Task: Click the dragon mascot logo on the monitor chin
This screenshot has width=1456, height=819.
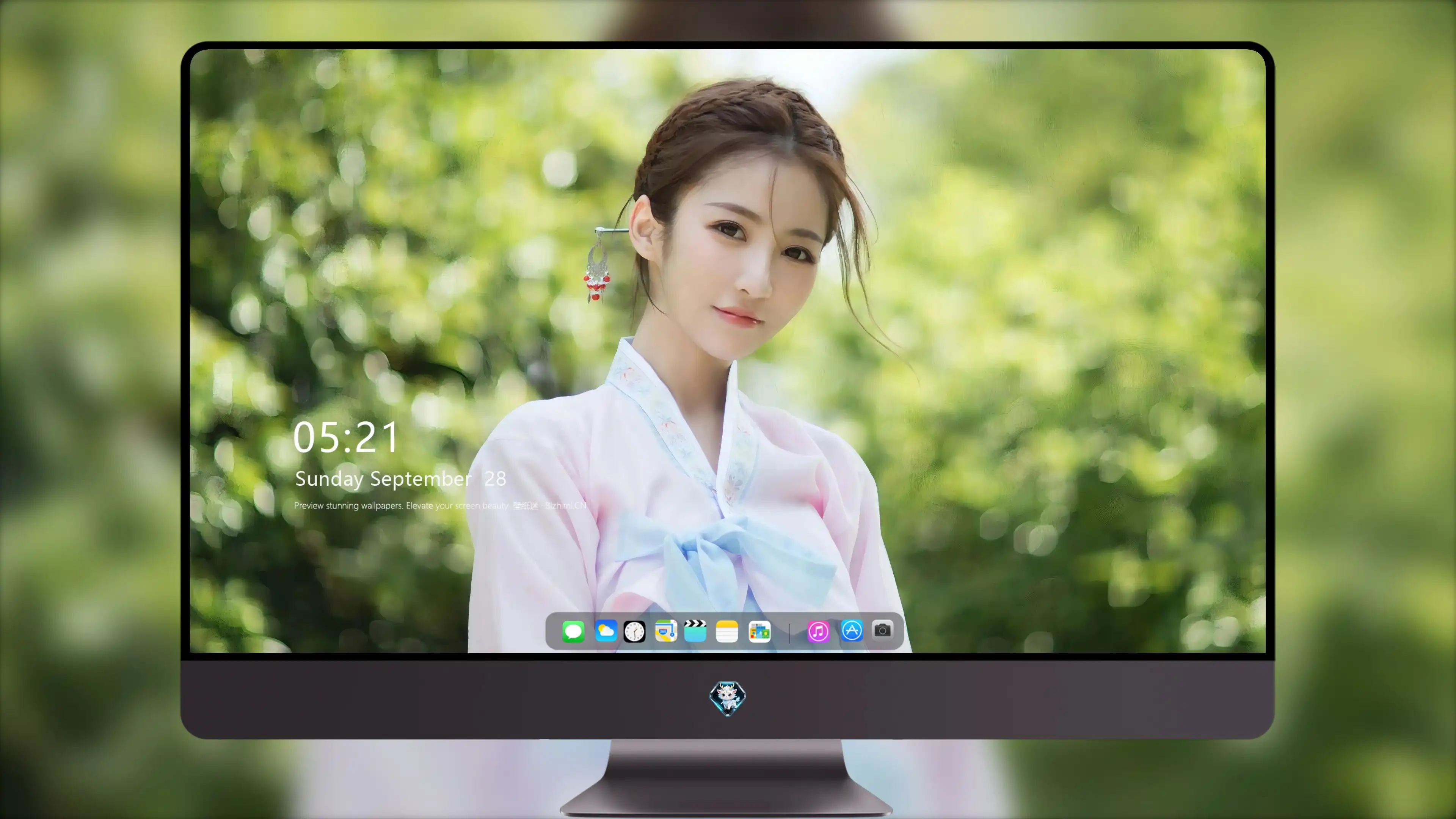Action: click(728, 698)
